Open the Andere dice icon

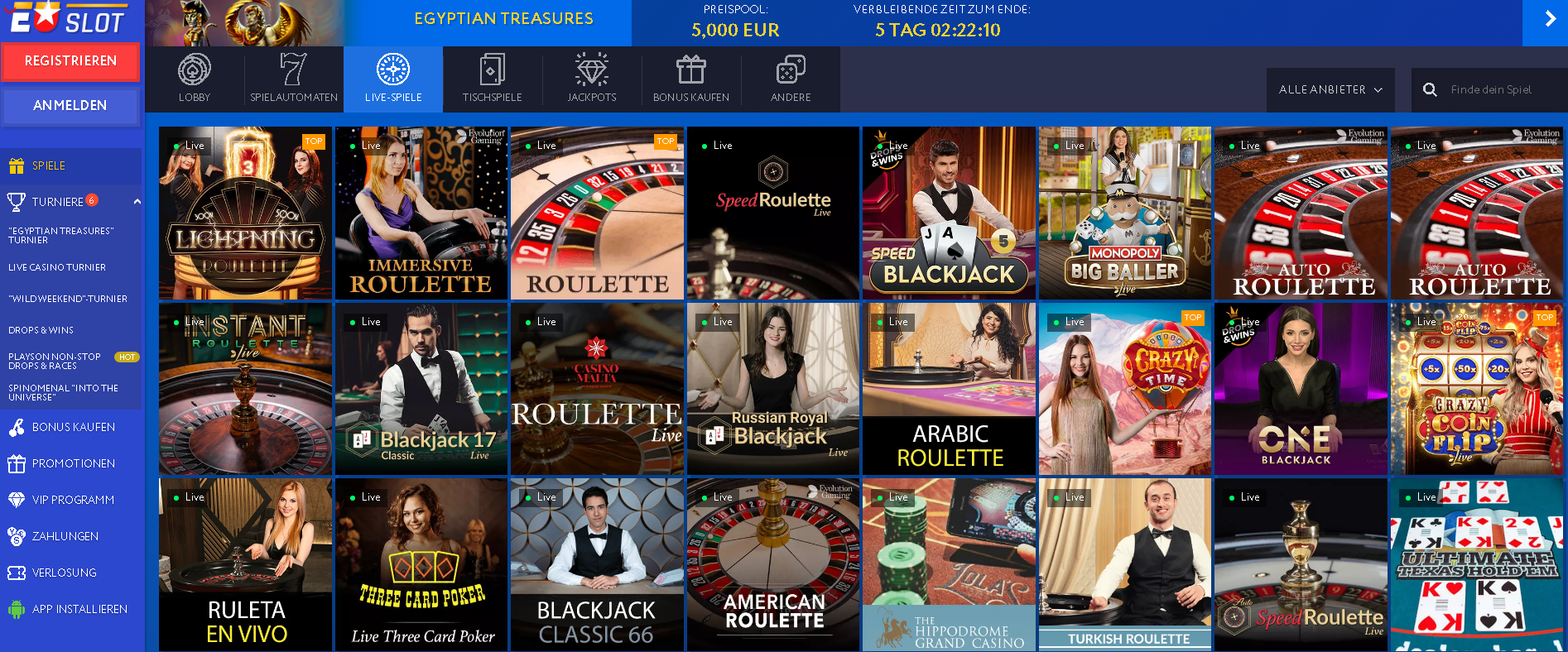(791, 70)
